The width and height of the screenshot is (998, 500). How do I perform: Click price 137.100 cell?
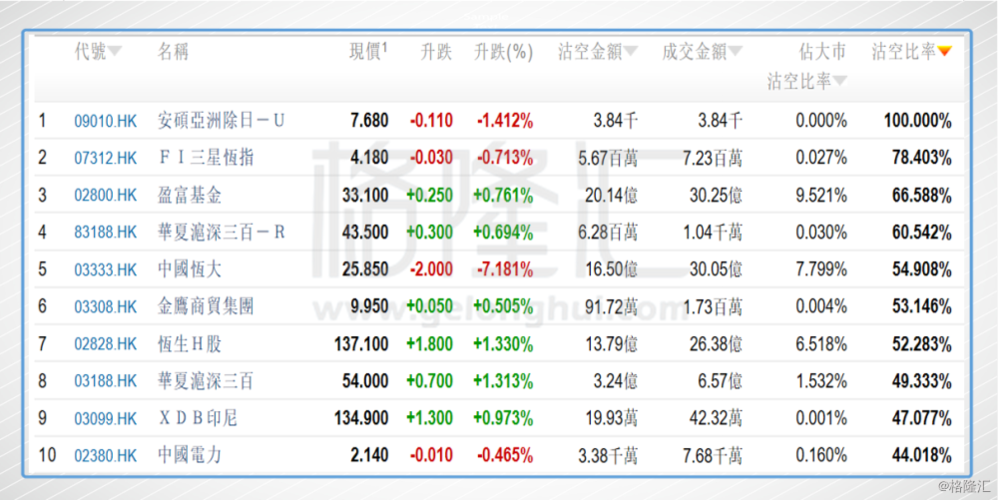361,344
